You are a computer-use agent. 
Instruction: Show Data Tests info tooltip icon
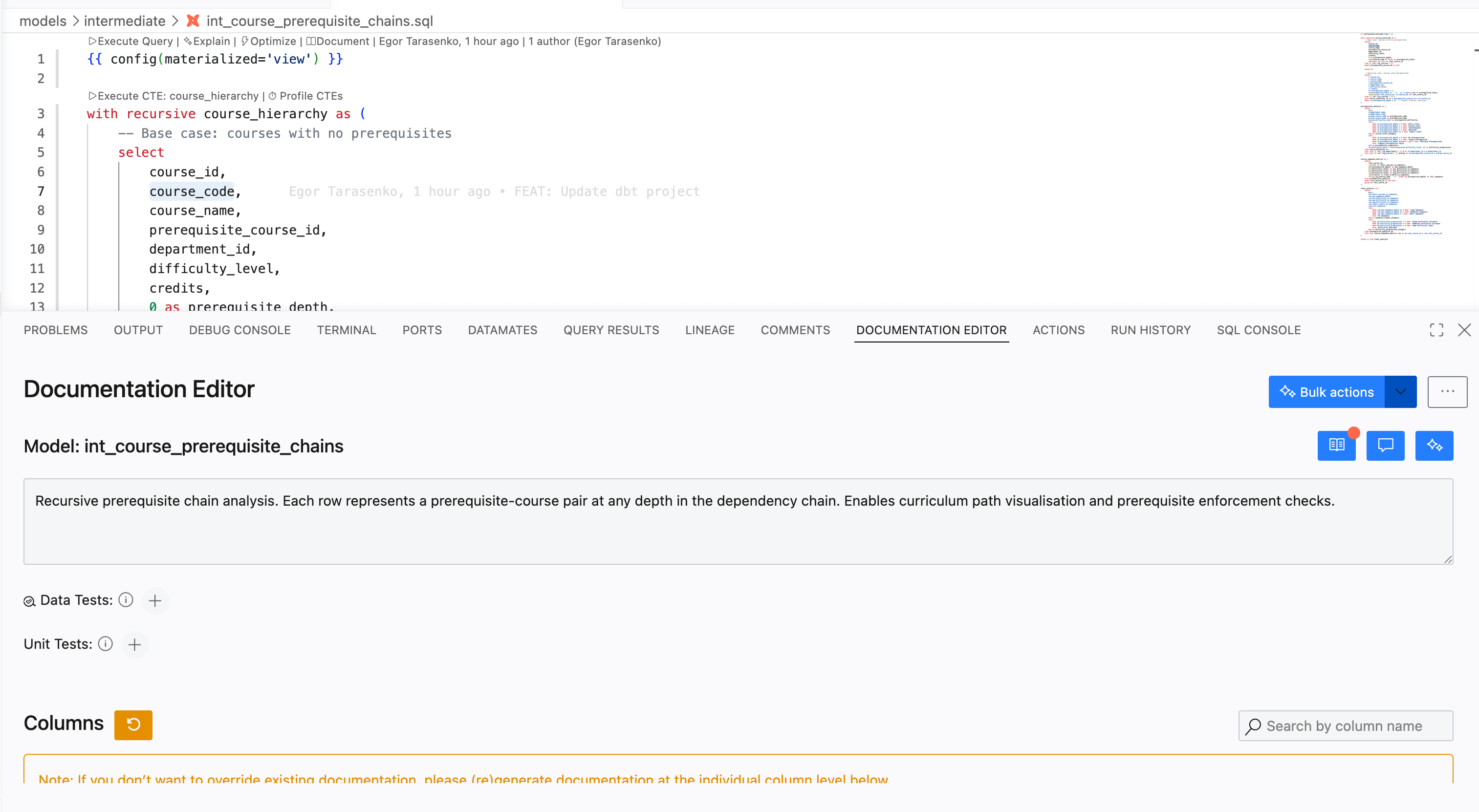click(x=126, y=600)
